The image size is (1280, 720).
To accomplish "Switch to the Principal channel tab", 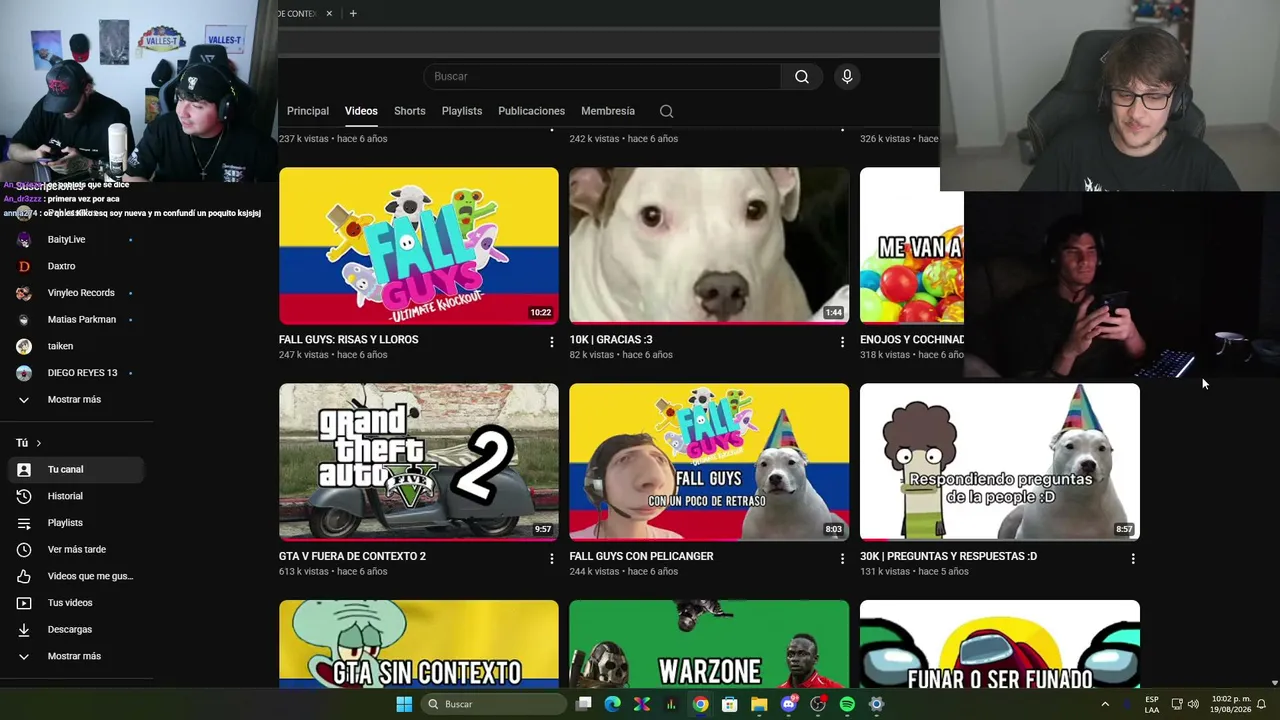I will (x=308, y=111).
